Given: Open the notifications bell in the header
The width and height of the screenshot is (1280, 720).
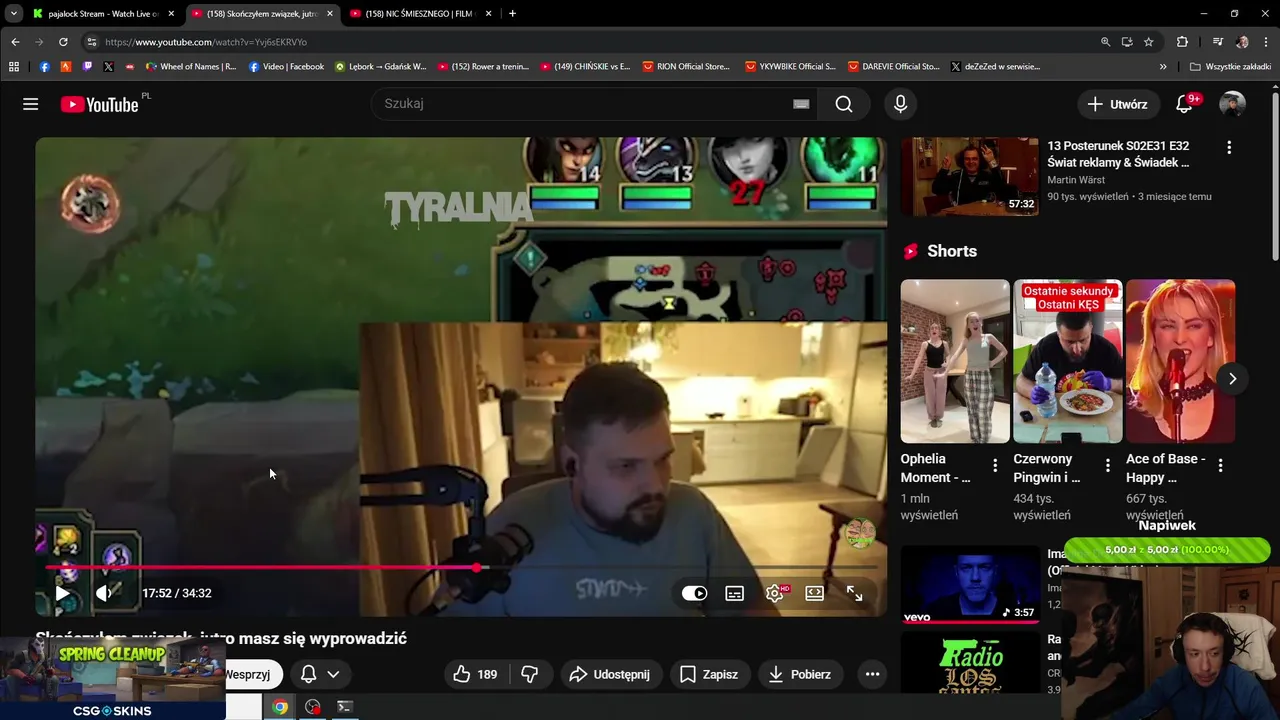Looking at the screenshot, I should [1186, 104].
